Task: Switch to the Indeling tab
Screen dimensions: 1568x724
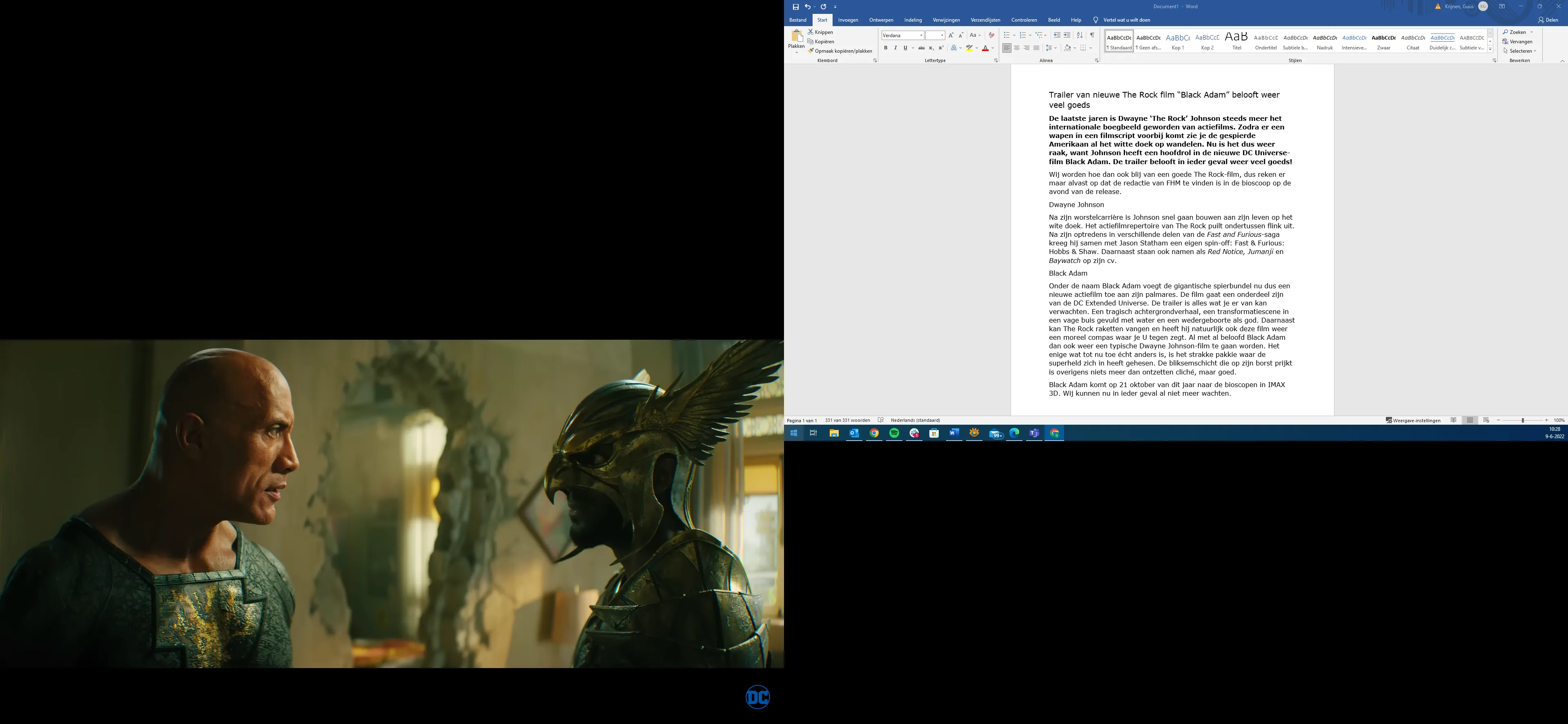Action: pos(913,20)
